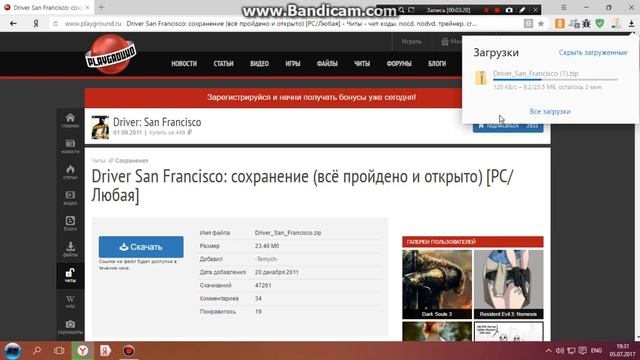Click ENG language indicator in tray
Viewport: 640px width, 360px height.
pos(596,351)
